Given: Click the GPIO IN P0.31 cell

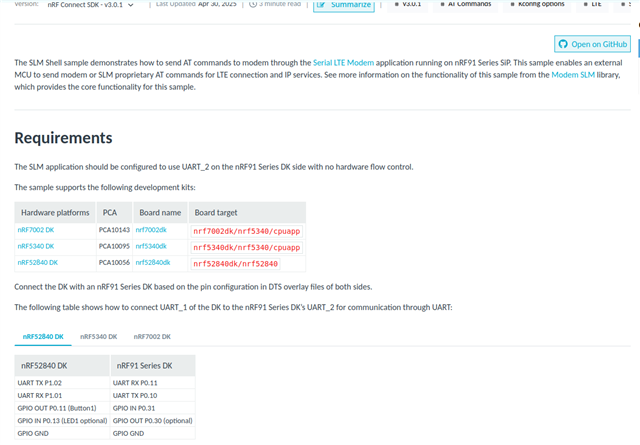Looking at the screenshot, I should [x=153, y=408].
